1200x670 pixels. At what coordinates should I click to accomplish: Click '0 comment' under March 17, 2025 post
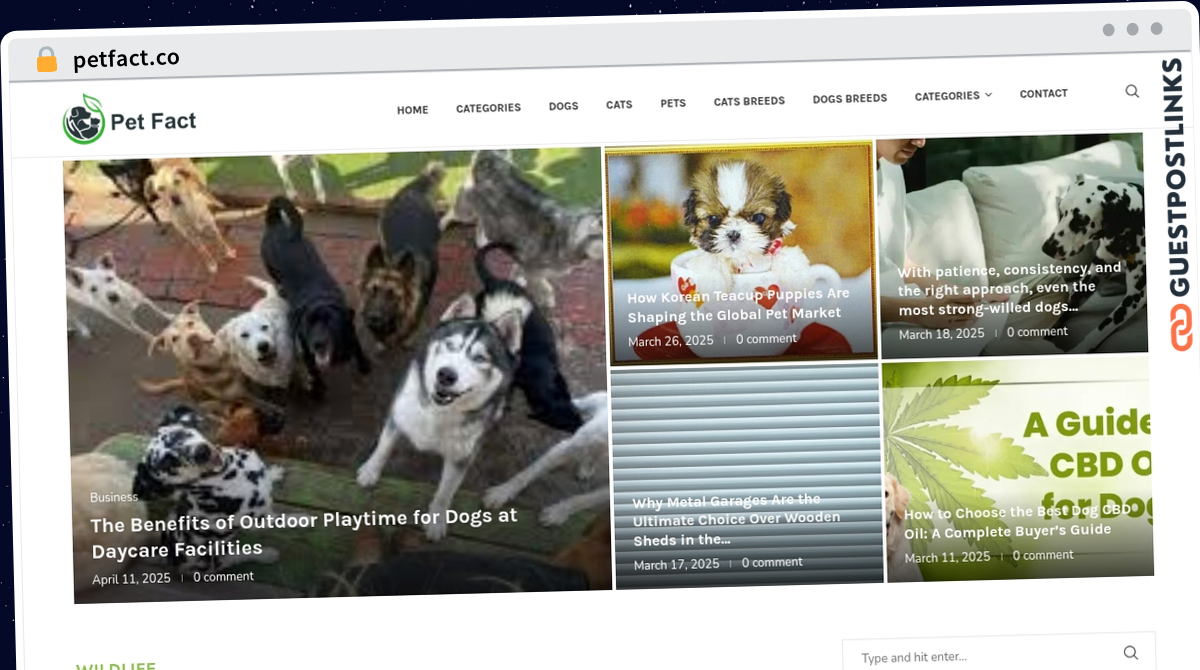[772, 562]
